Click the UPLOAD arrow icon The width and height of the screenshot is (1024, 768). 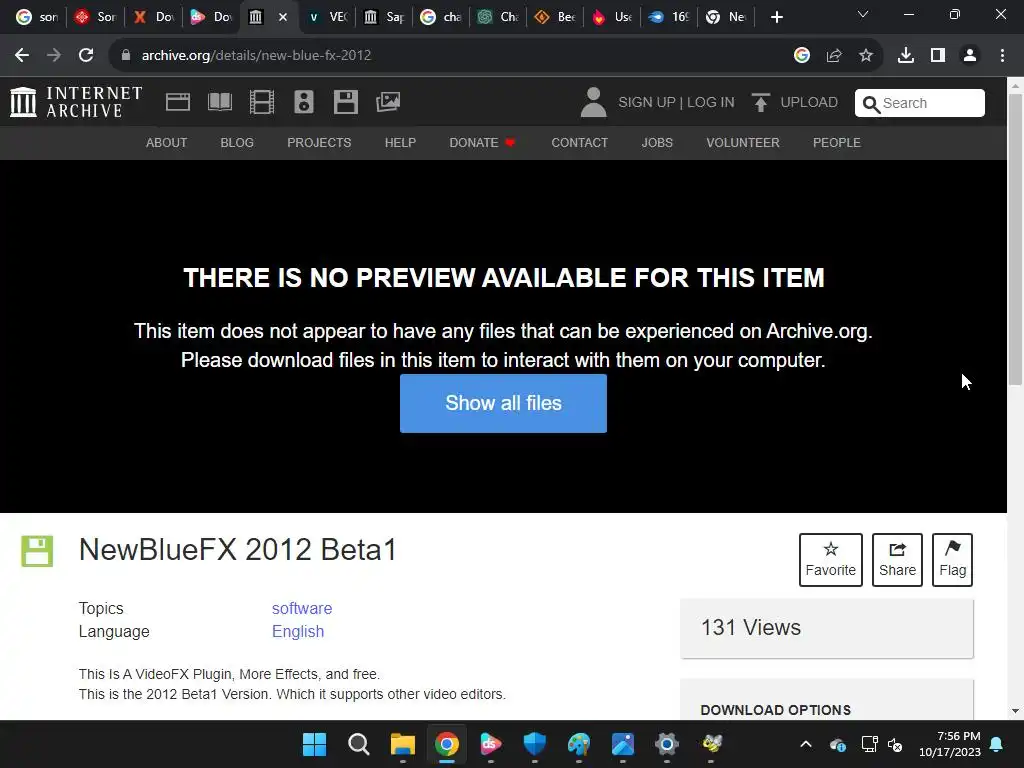coord(760,103)
